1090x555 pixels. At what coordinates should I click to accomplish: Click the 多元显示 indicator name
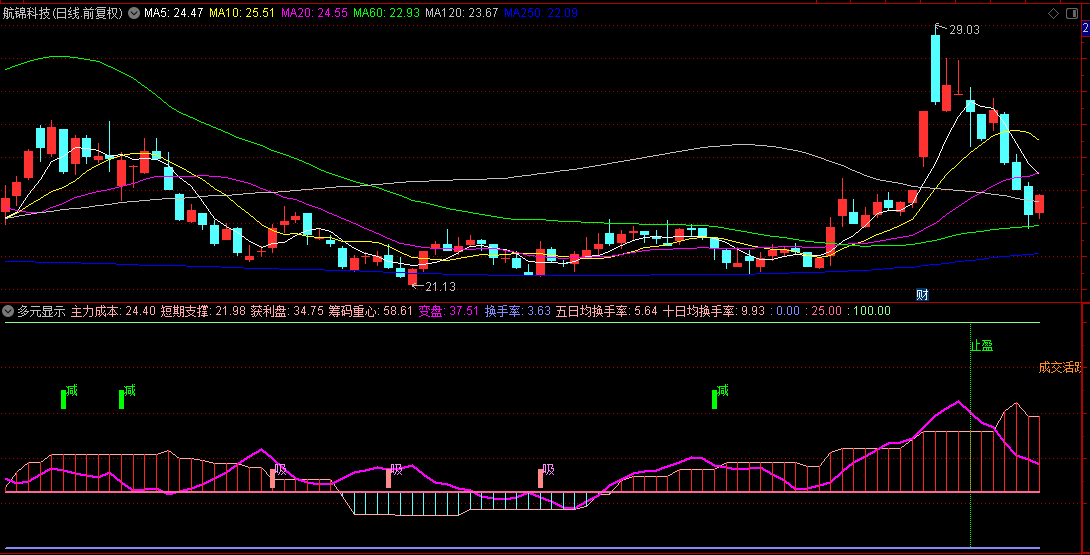pos(41,312)
